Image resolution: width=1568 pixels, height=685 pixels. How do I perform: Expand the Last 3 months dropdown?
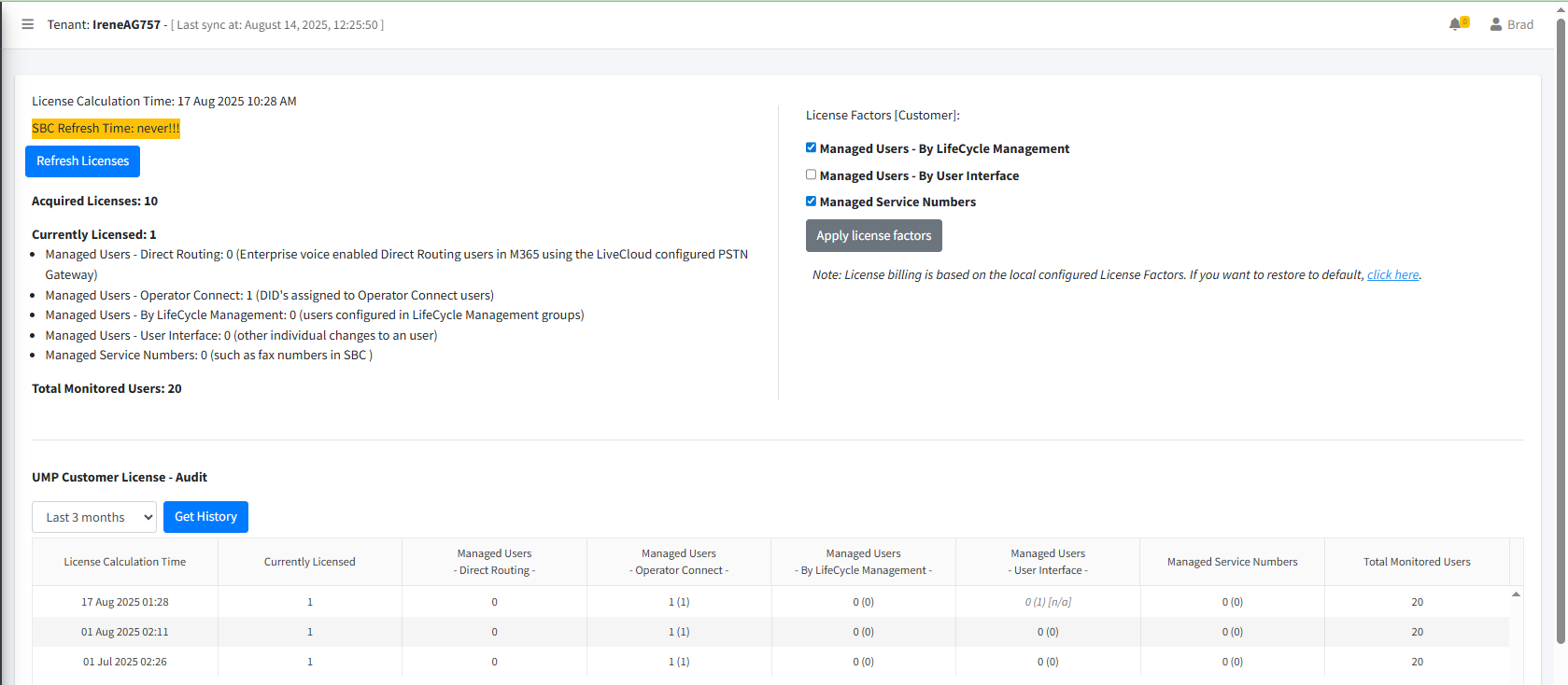94,517
